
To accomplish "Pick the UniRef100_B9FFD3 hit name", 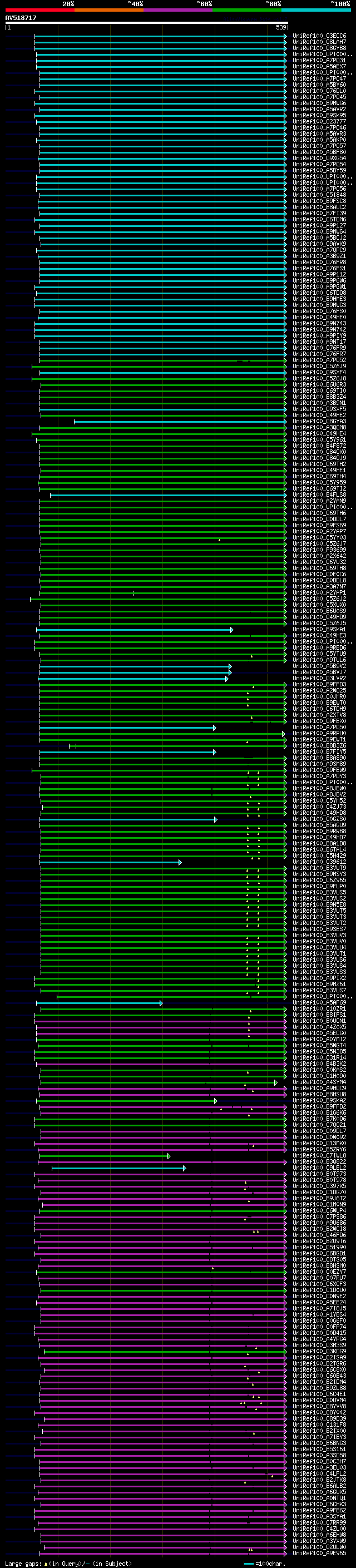I will (319, 684).
